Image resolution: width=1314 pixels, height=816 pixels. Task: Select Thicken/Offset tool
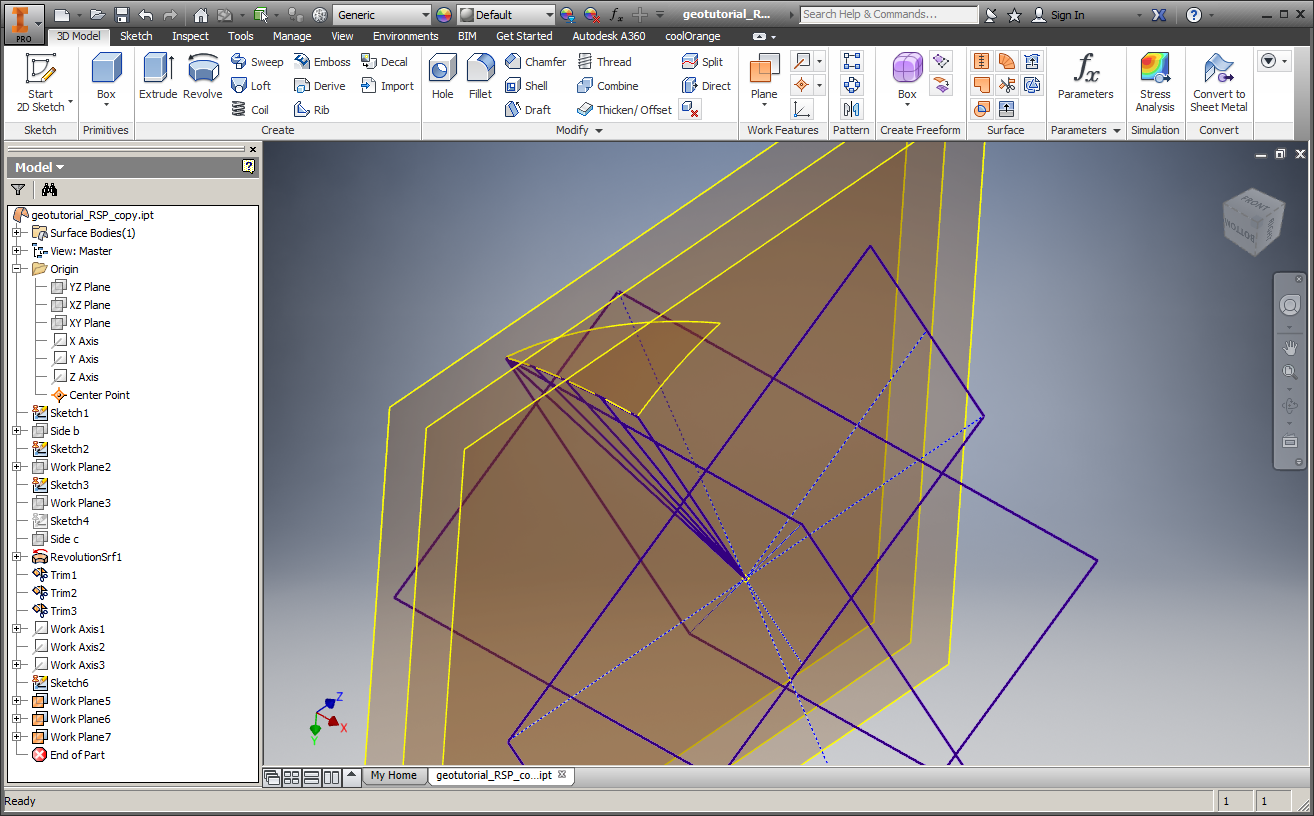624,110
